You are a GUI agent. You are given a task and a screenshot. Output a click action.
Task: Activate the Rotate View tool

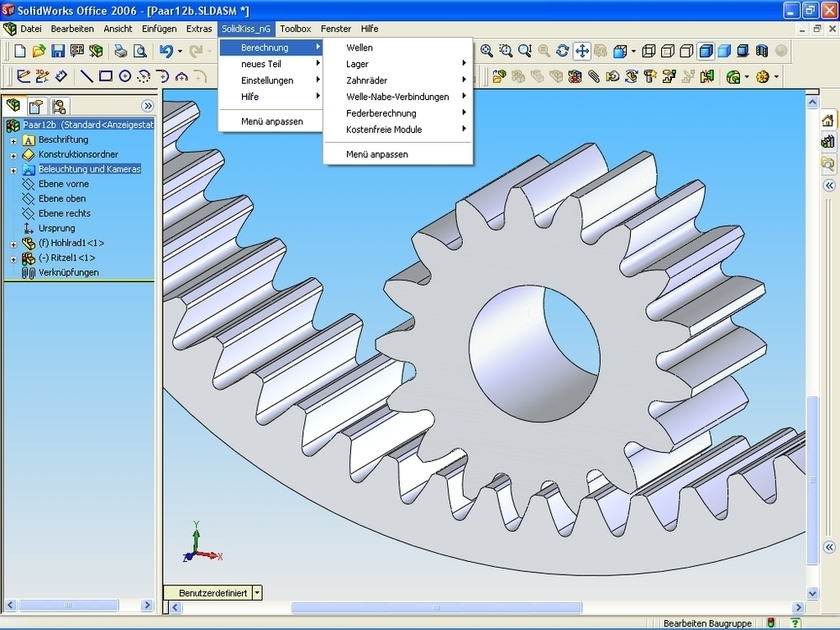562,48
